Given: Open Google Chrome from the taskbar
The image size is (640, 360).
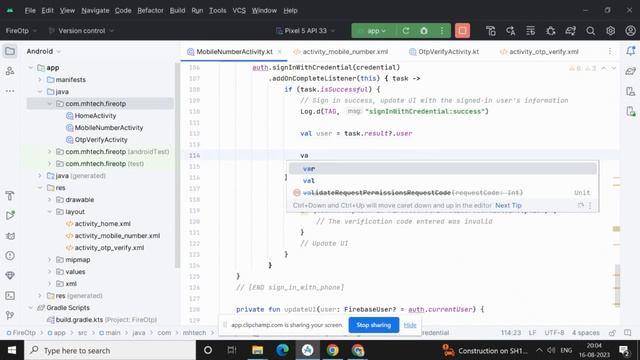Looking at the screenshot, I should (332, 350).
